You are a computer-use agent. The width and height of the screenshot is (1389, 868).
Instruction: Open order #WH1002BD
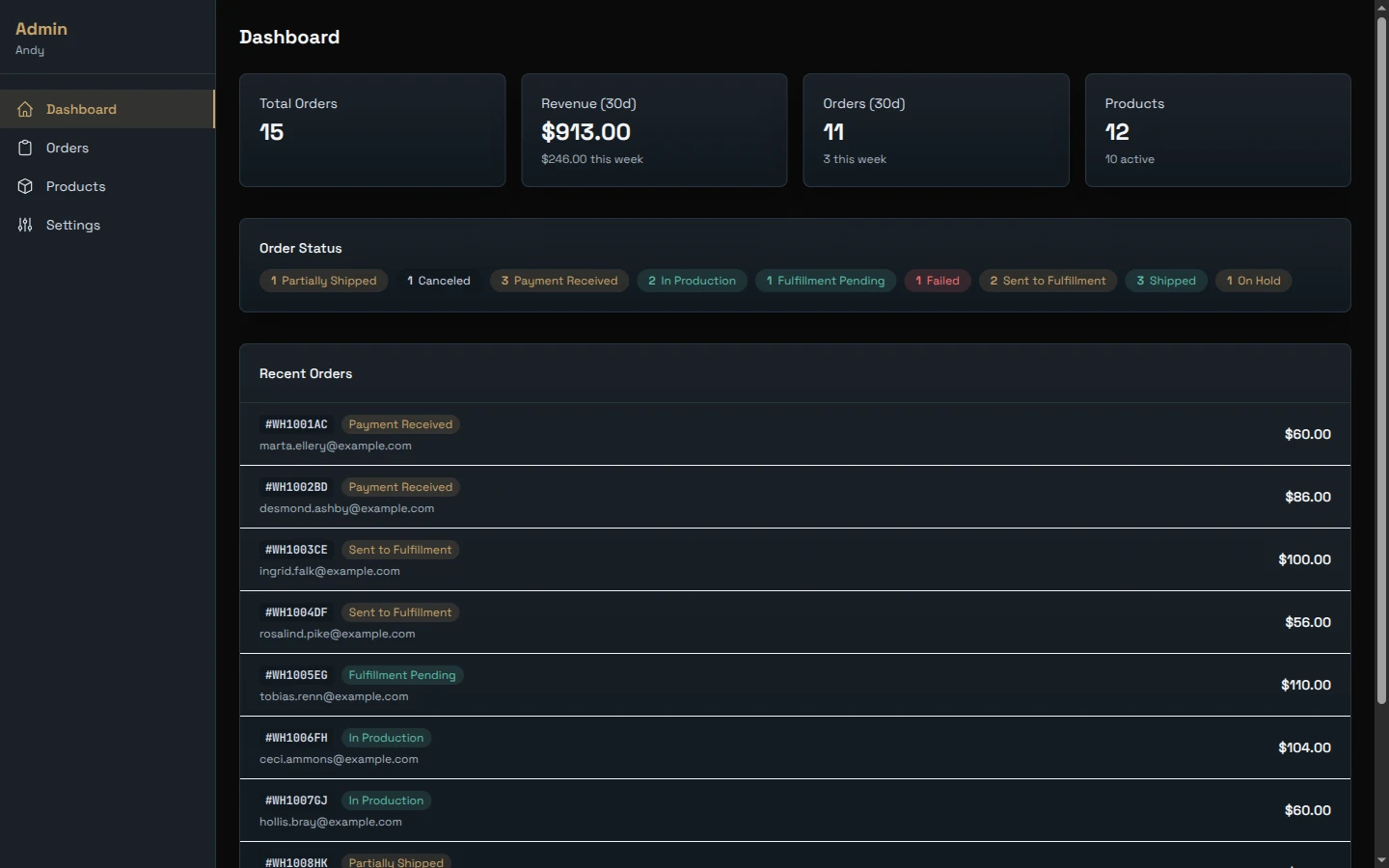pyautogui.click(x=795, y=497)
